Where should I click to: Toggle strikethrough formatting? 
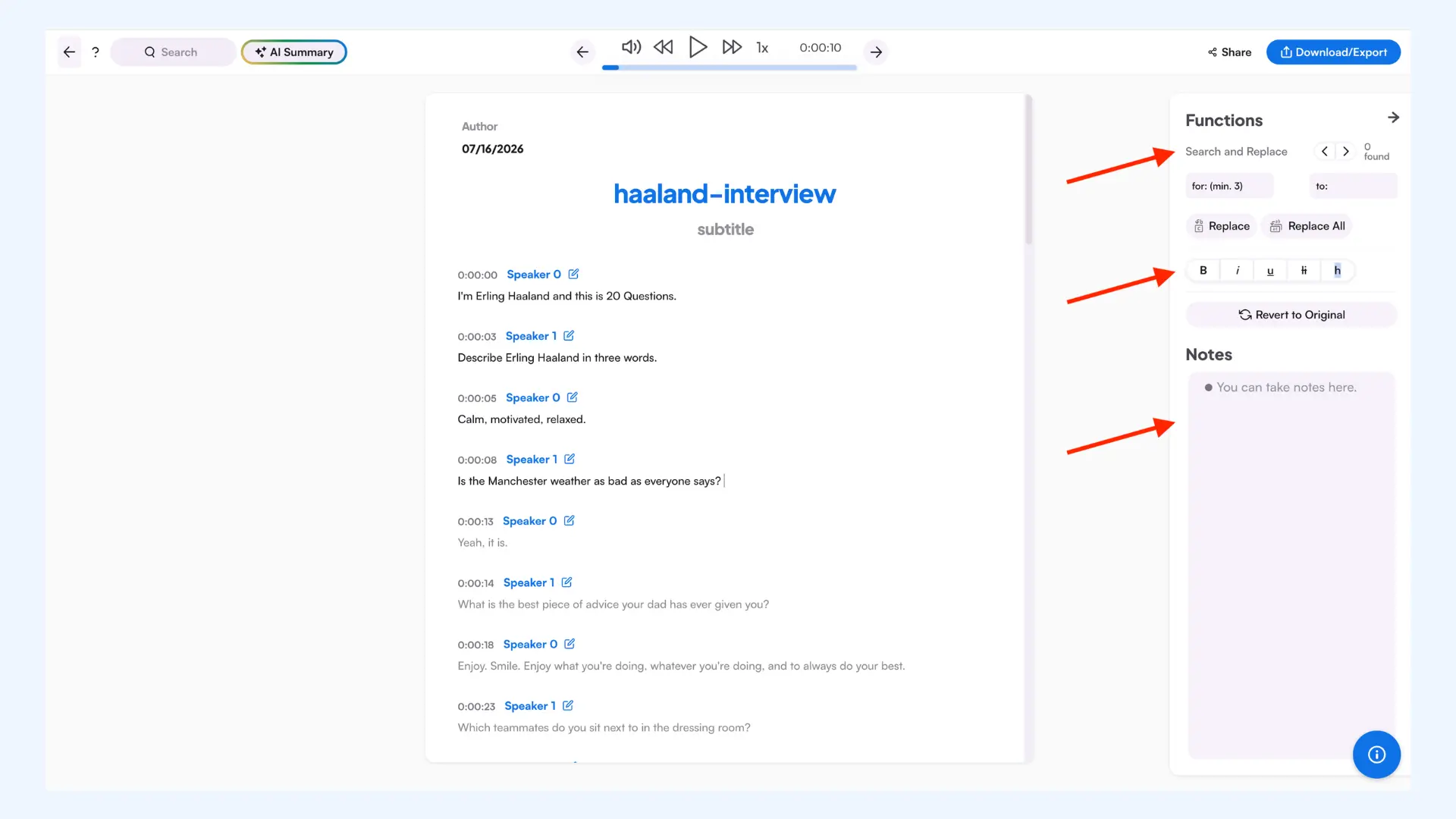point(1304,270)
